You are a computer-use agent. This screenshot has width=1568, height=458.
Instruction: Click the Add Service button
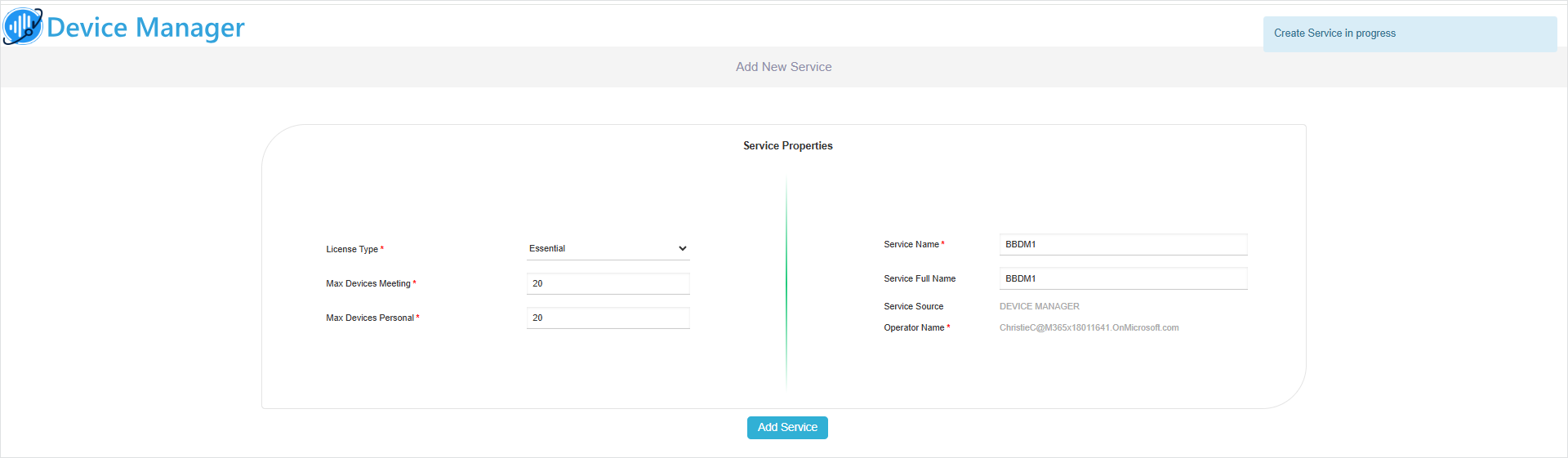(787, 428)
